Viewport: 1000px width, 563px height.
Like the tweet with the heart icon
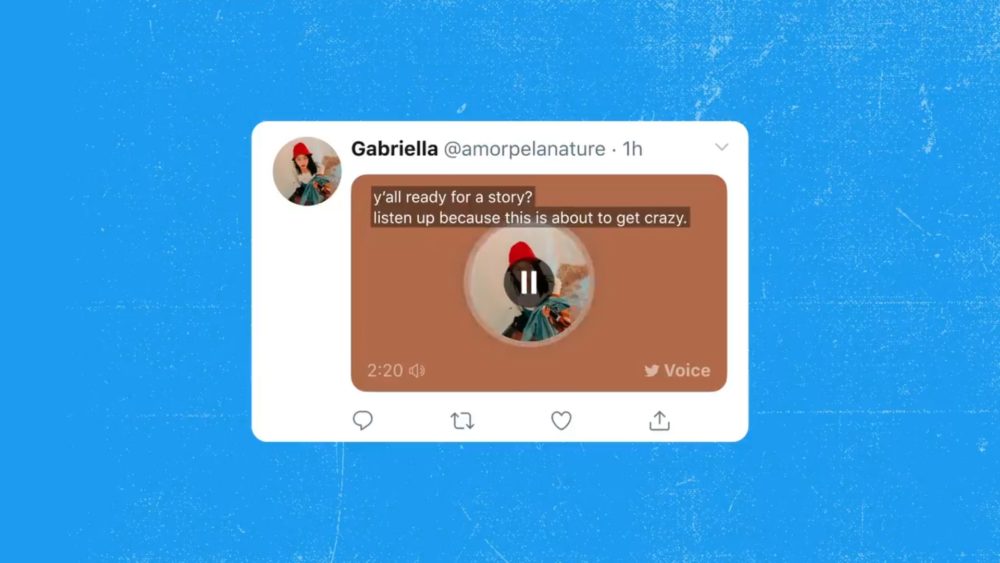(561, 421)
